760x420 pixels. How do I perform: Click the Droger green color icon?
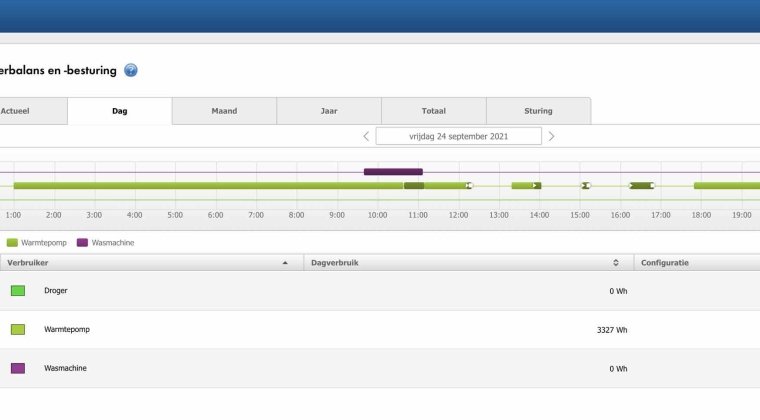(18, 290)
